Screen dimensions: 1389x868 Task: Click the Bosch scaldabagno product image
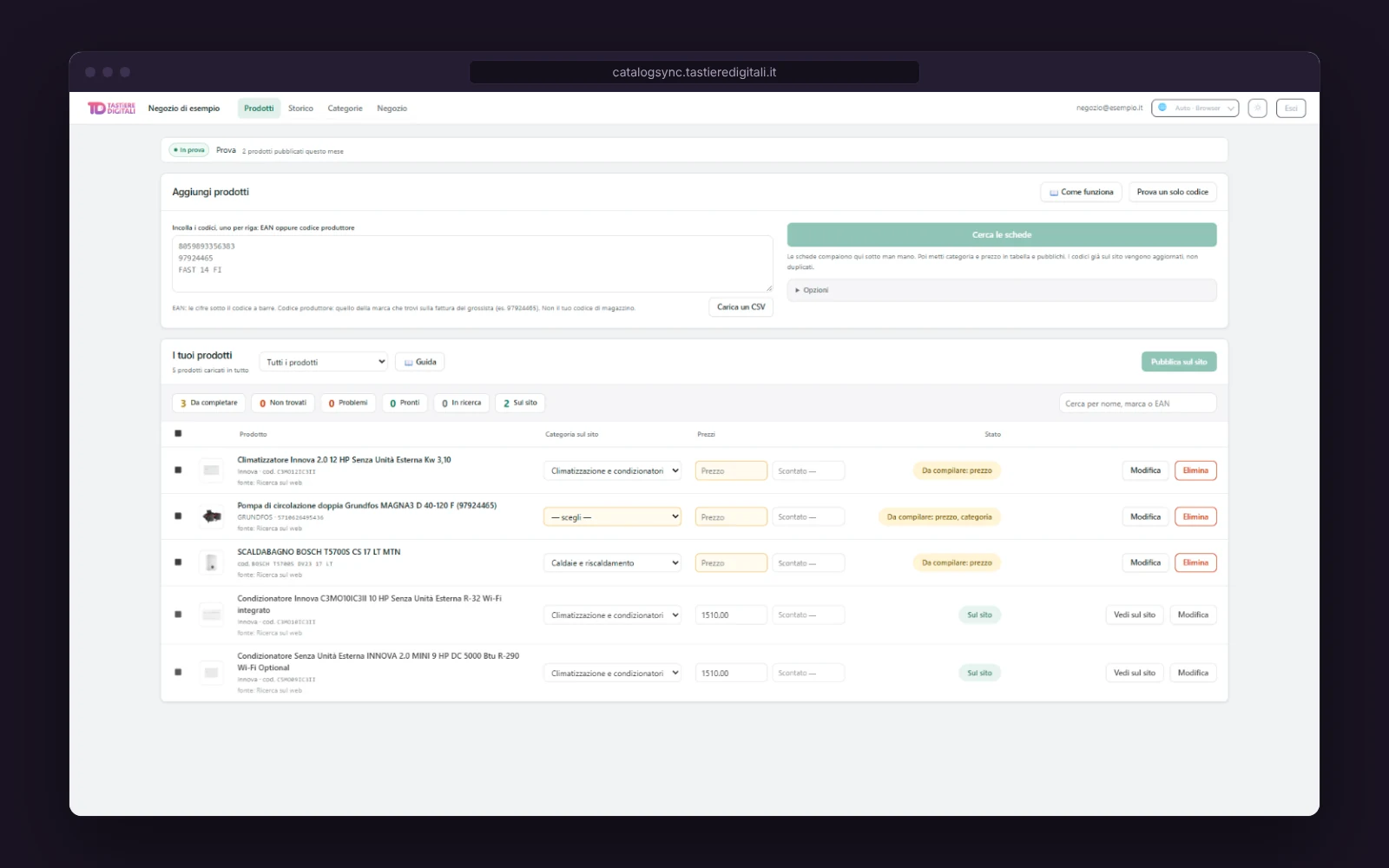tap(212, 562)
